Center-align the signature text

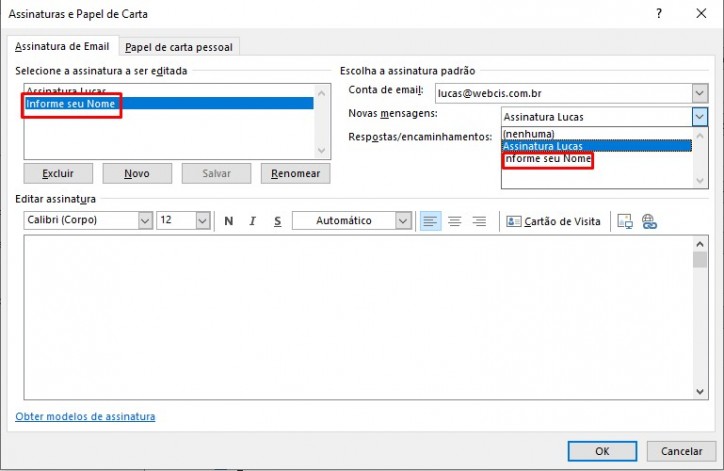pos(455,221)
